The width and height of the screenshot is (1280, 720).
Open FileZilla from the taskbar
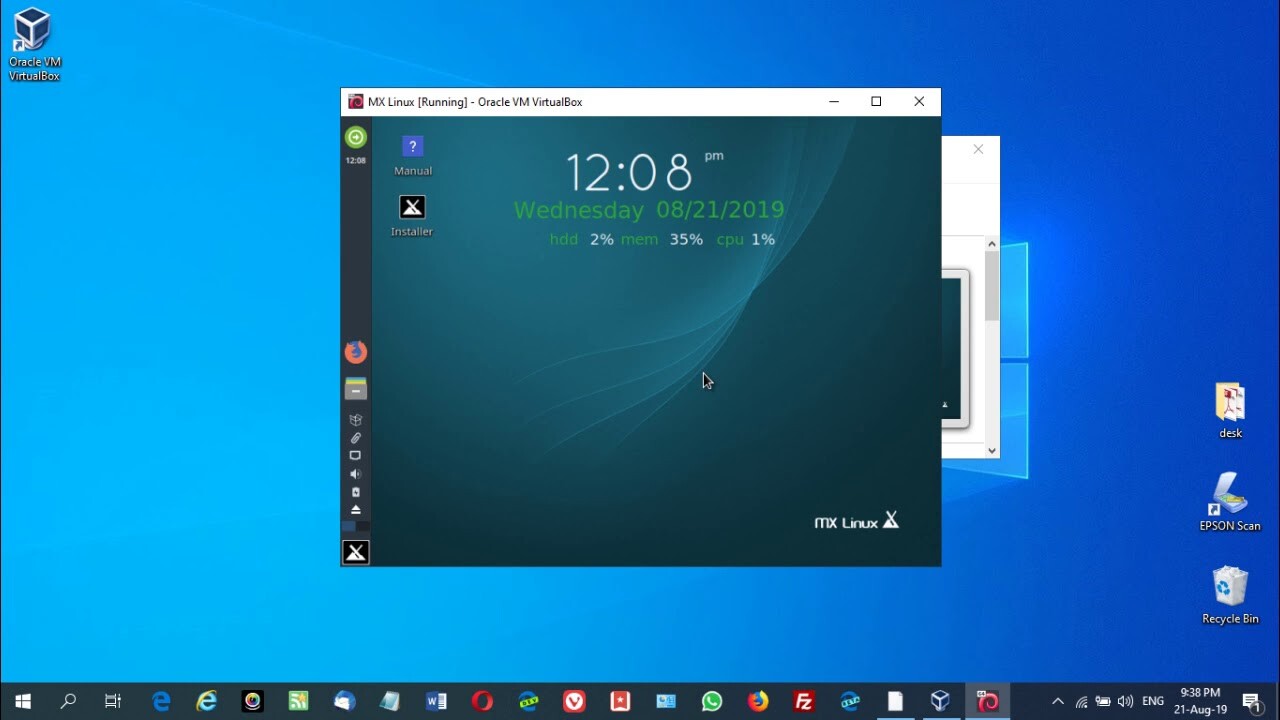pyautogui.click(x=804, y=701)
